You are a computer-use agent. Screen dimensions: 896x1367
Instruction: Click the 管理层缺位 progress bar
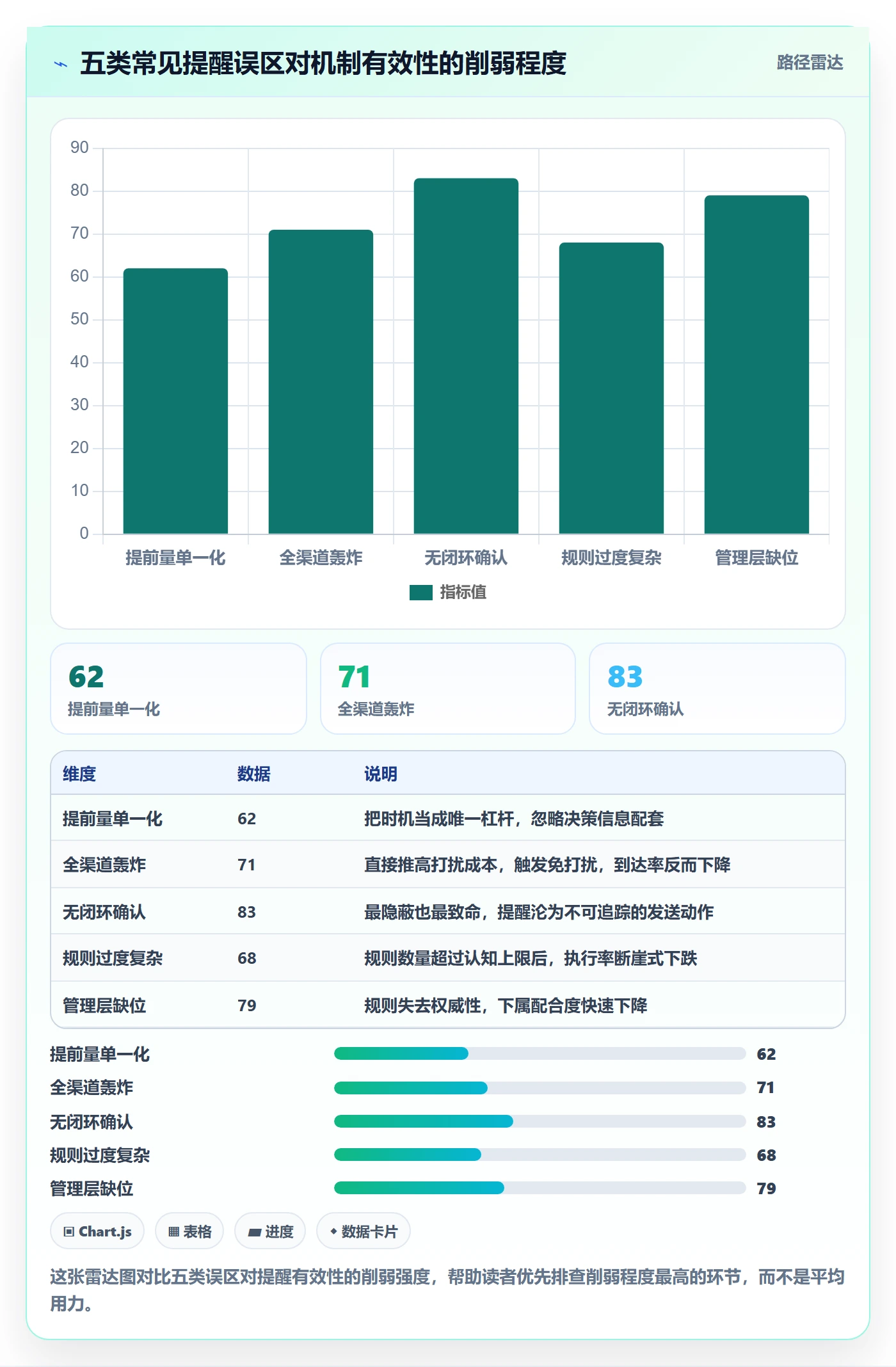pyautogui.click(x=540, y=1188)
